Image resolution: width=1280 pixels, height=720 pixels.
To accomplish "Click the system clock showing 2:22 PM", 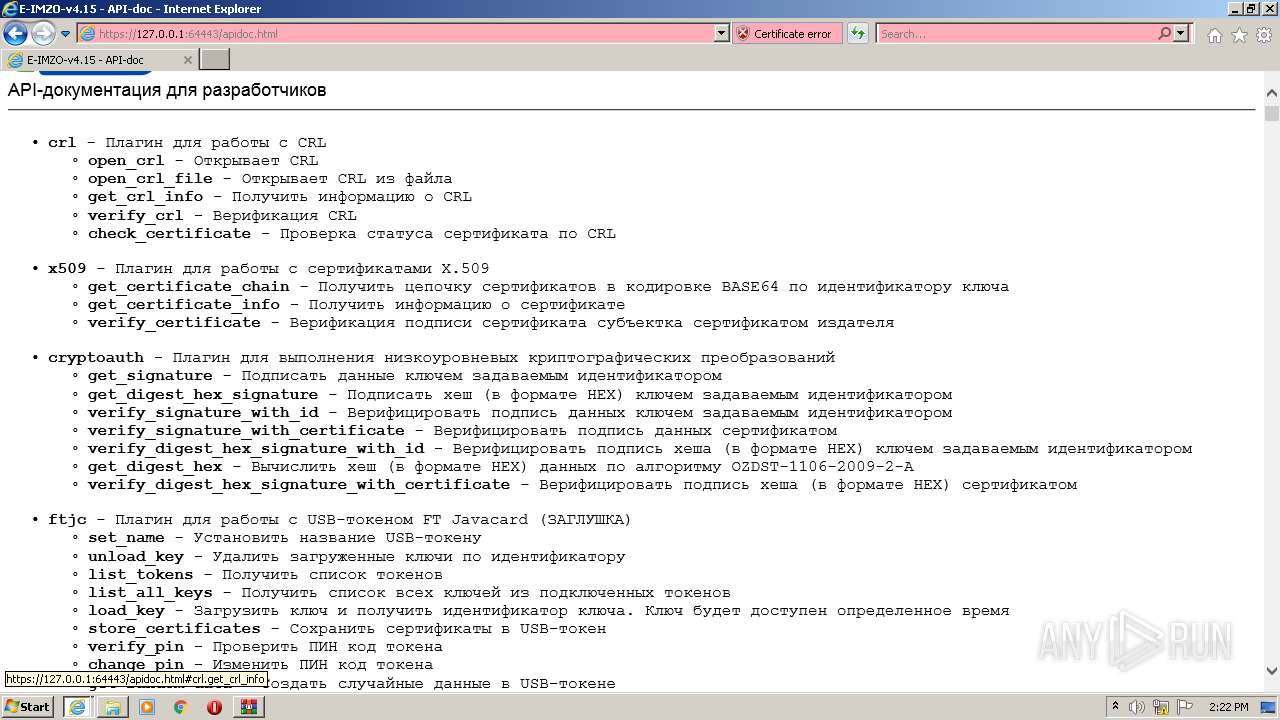I will [x=1227, y=707].
